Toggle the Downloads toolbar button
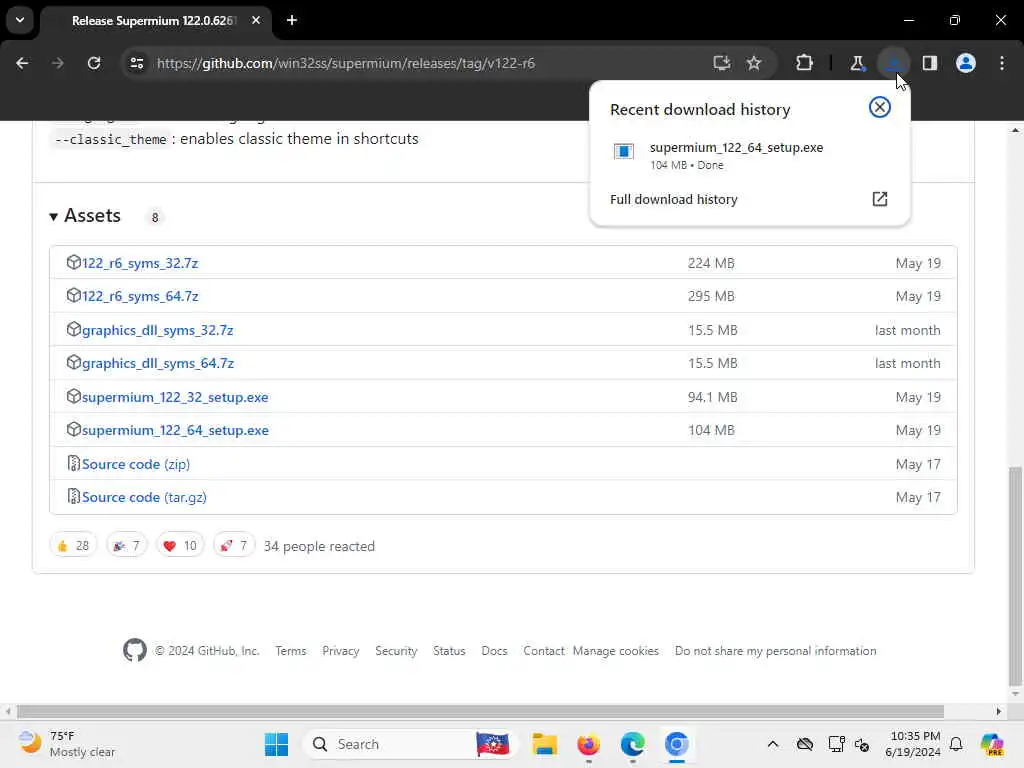1024x768 pixels. click(893, 63)
